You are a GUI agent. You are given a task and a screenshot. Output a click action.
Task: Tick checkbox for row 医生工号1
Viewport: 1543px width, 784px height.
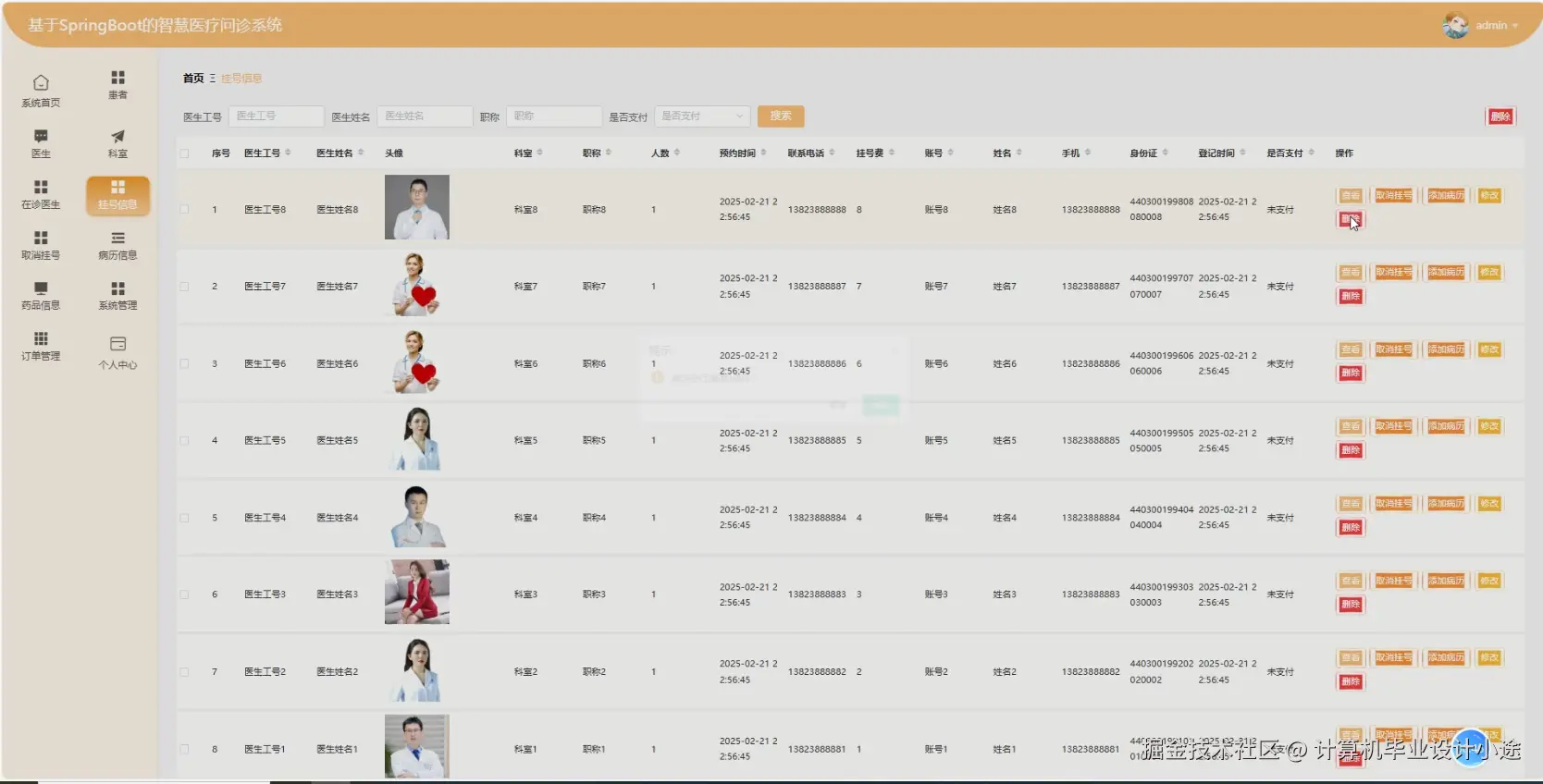[184, 749]
